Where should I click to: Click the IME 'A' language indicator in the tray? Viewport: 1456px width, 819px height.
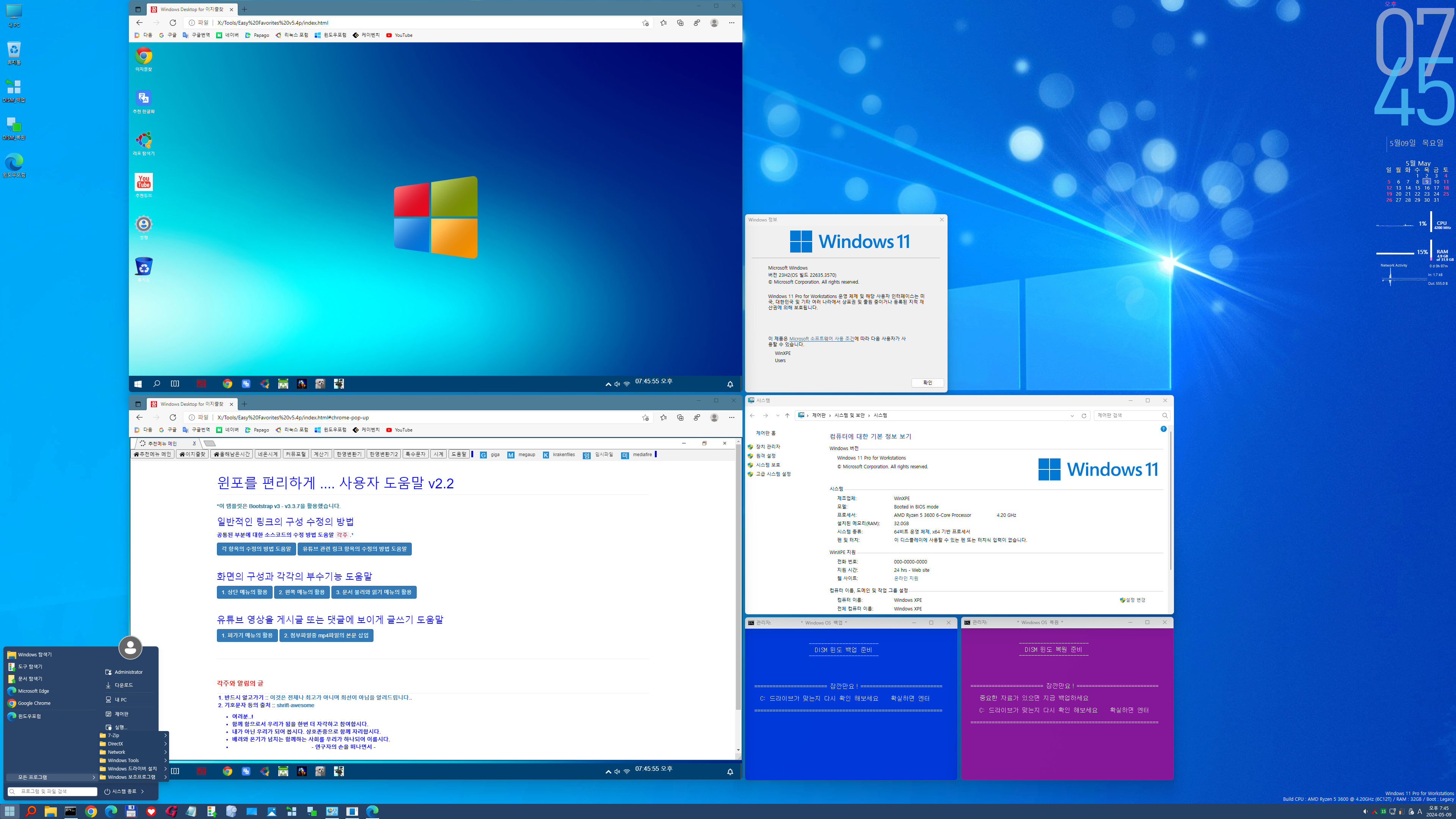coord(1419,811)
